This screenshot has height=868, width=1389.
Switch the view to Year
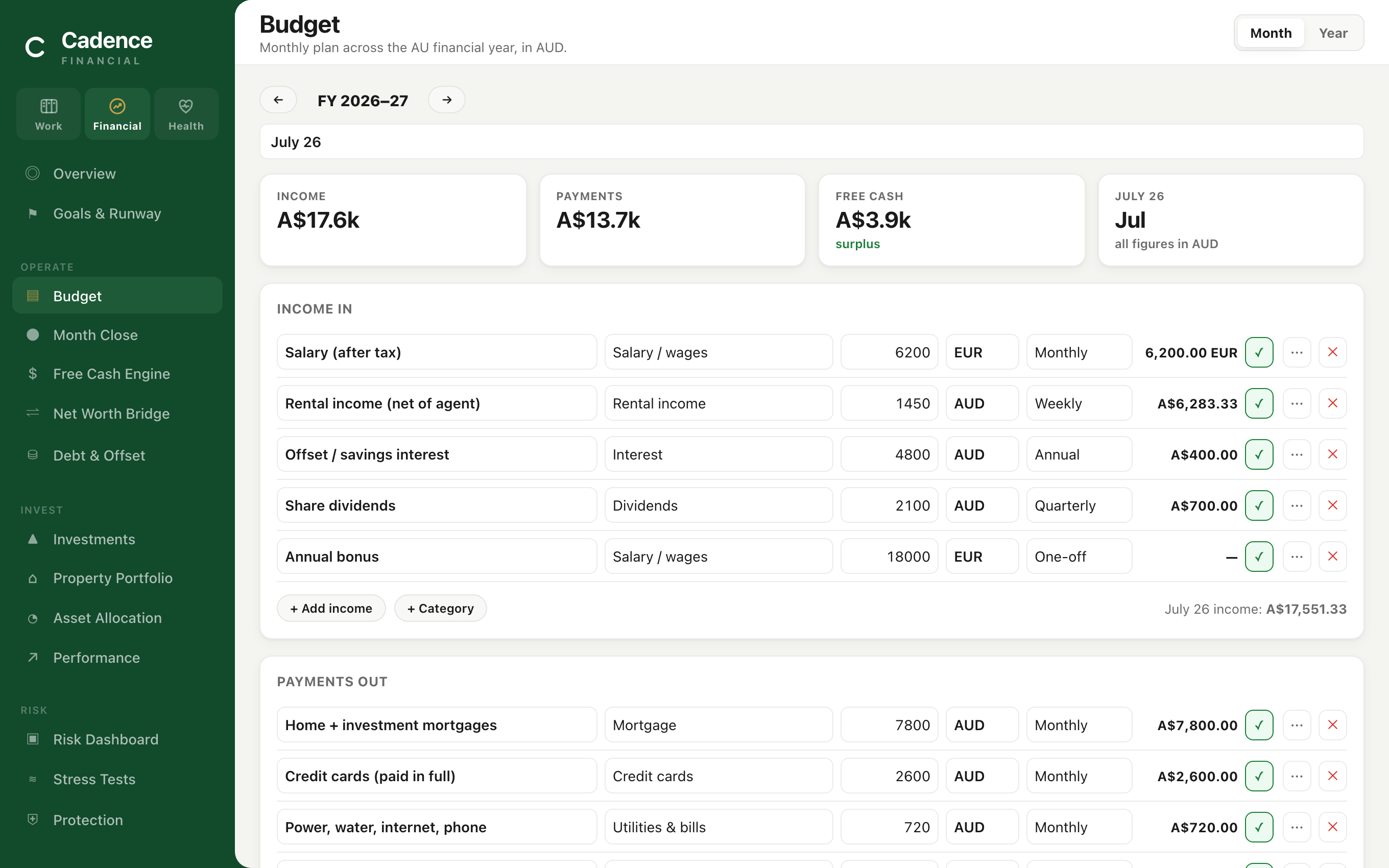pos(1333,33)
